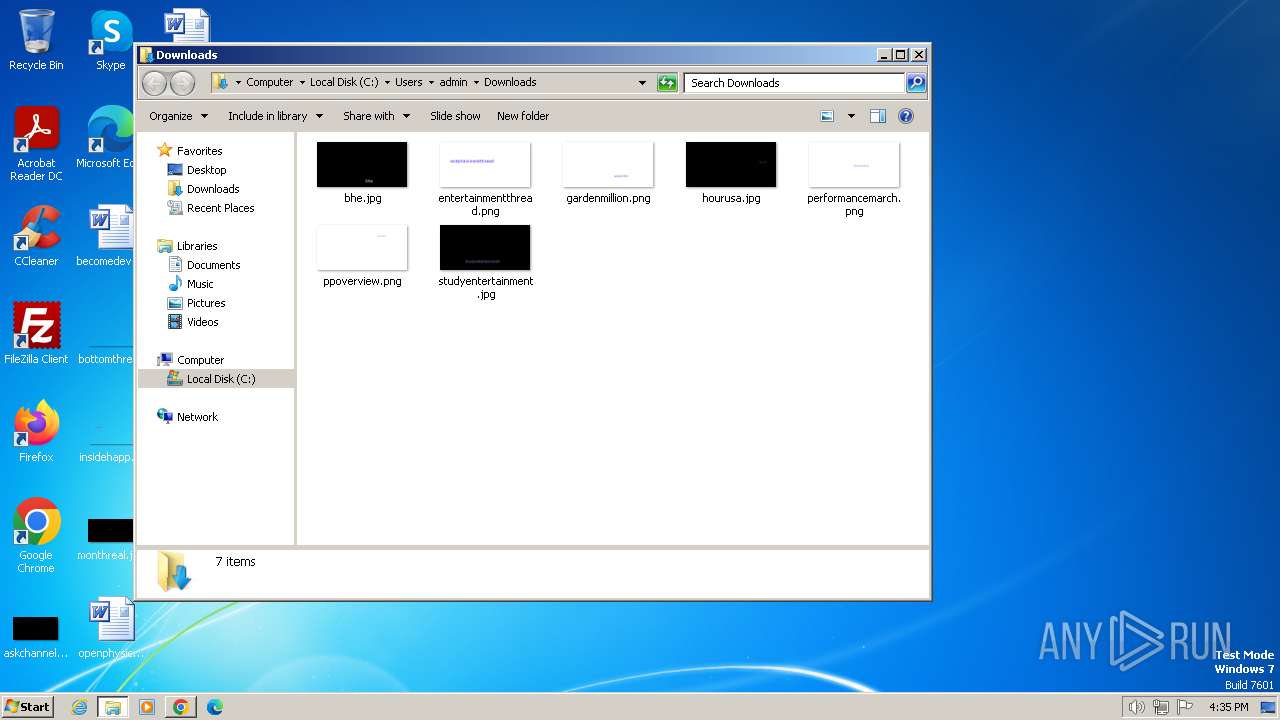Image resolution: width=1280 pixels, height=720 pixels.
Task: Click the Search Downloads input field
Action: click(x=795, y=83)
